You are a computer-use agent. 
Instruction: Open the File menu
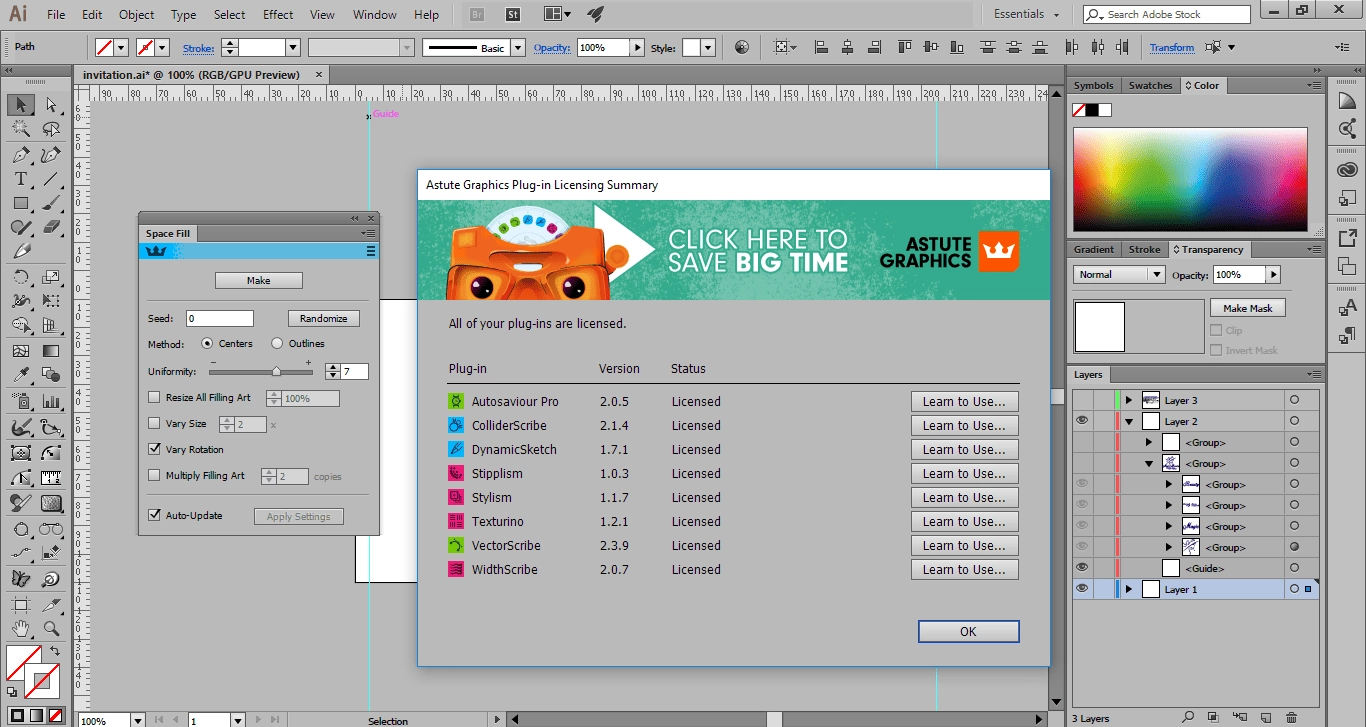click(x=56, y=15)
